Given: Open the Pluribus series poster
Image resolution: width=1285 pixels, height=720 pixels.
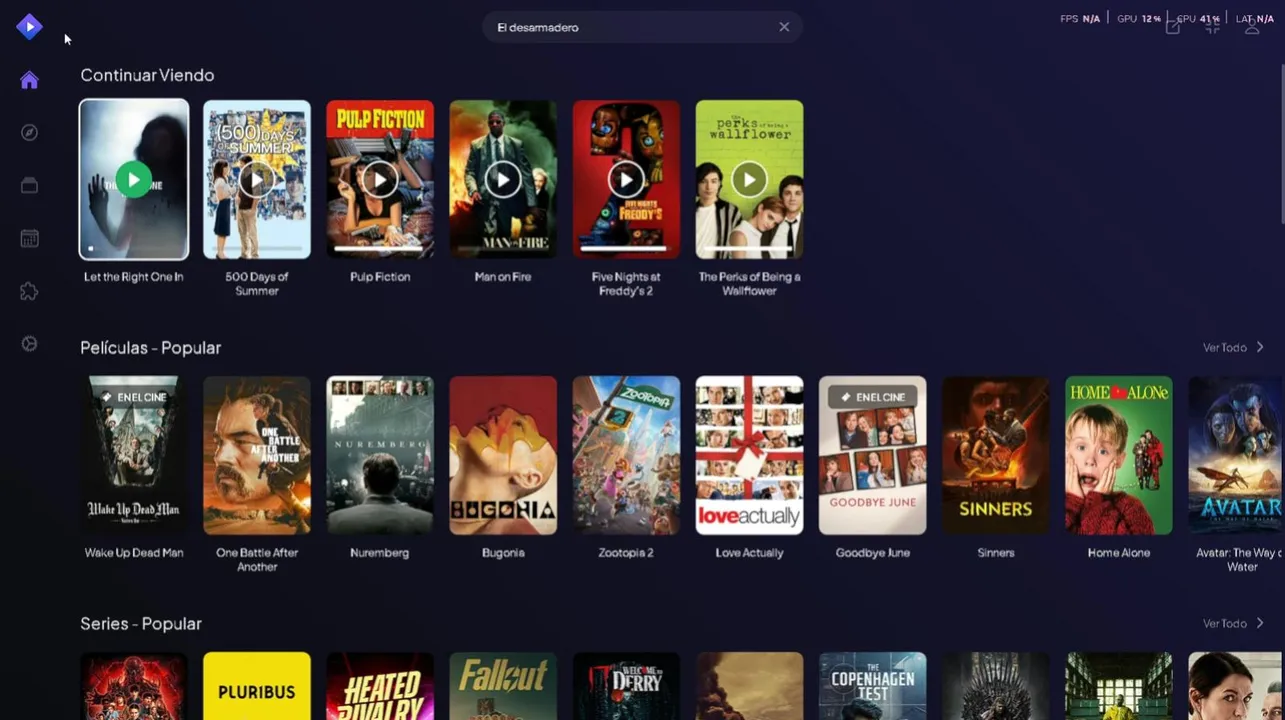Looking at the screenshot, I should [x=257, y=686].
